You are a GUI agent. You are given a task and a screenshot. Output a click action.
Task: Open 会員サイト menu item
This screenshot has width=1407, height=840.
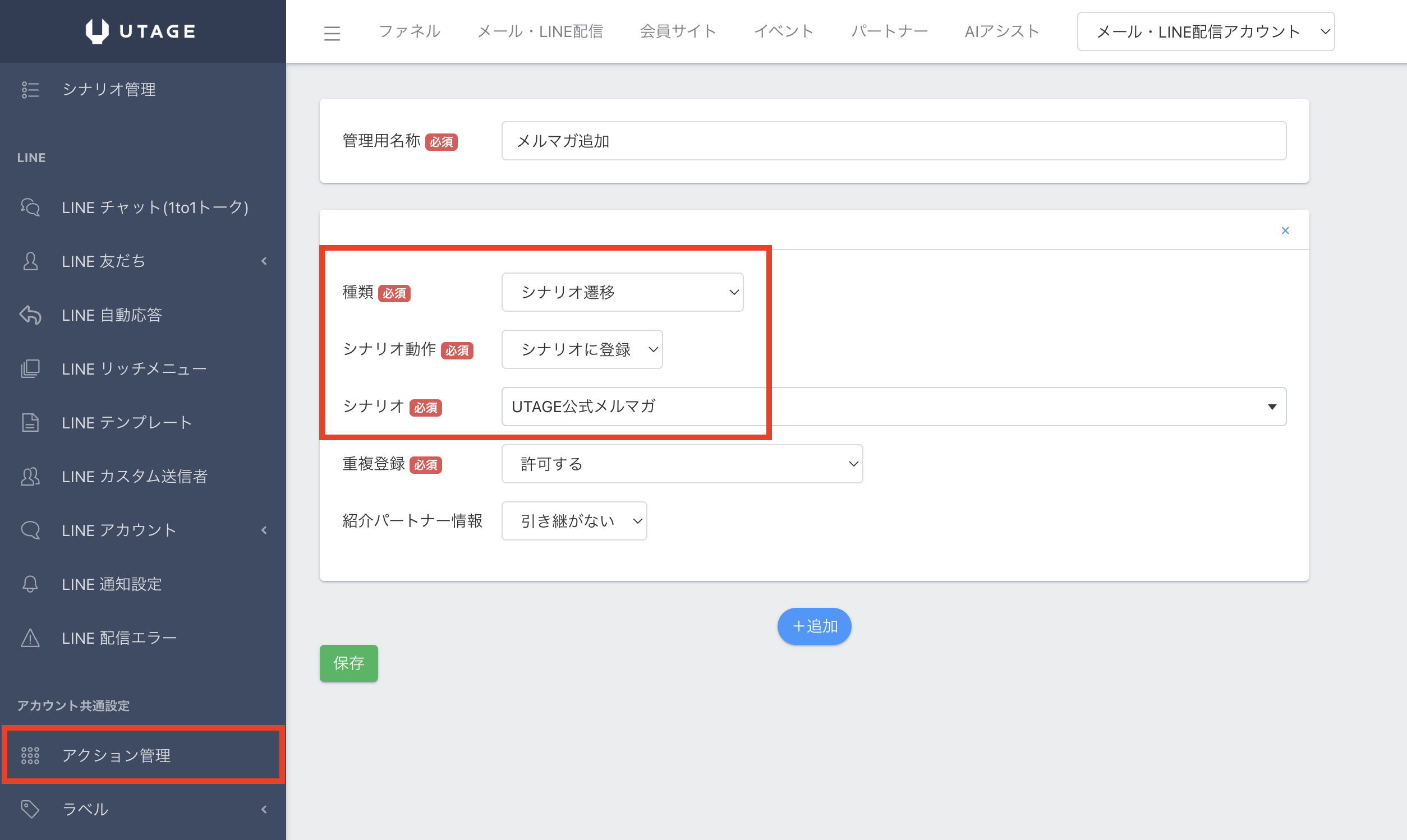(x=678, y=31)
